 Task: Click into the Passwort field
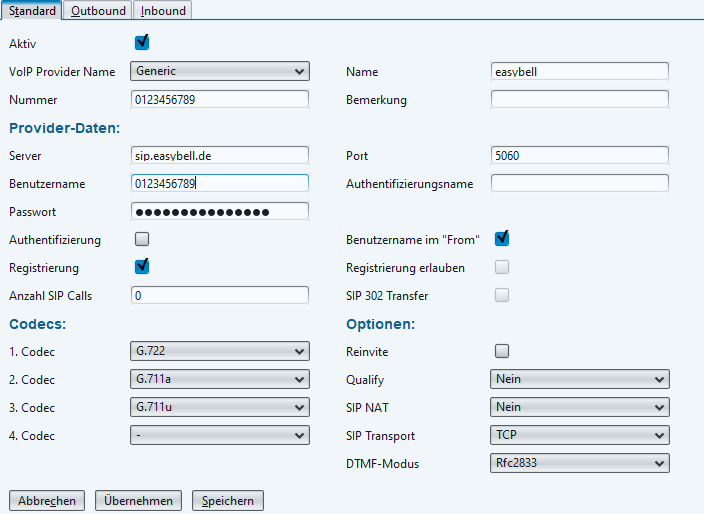pyautogui.click(x=220, y=211)
